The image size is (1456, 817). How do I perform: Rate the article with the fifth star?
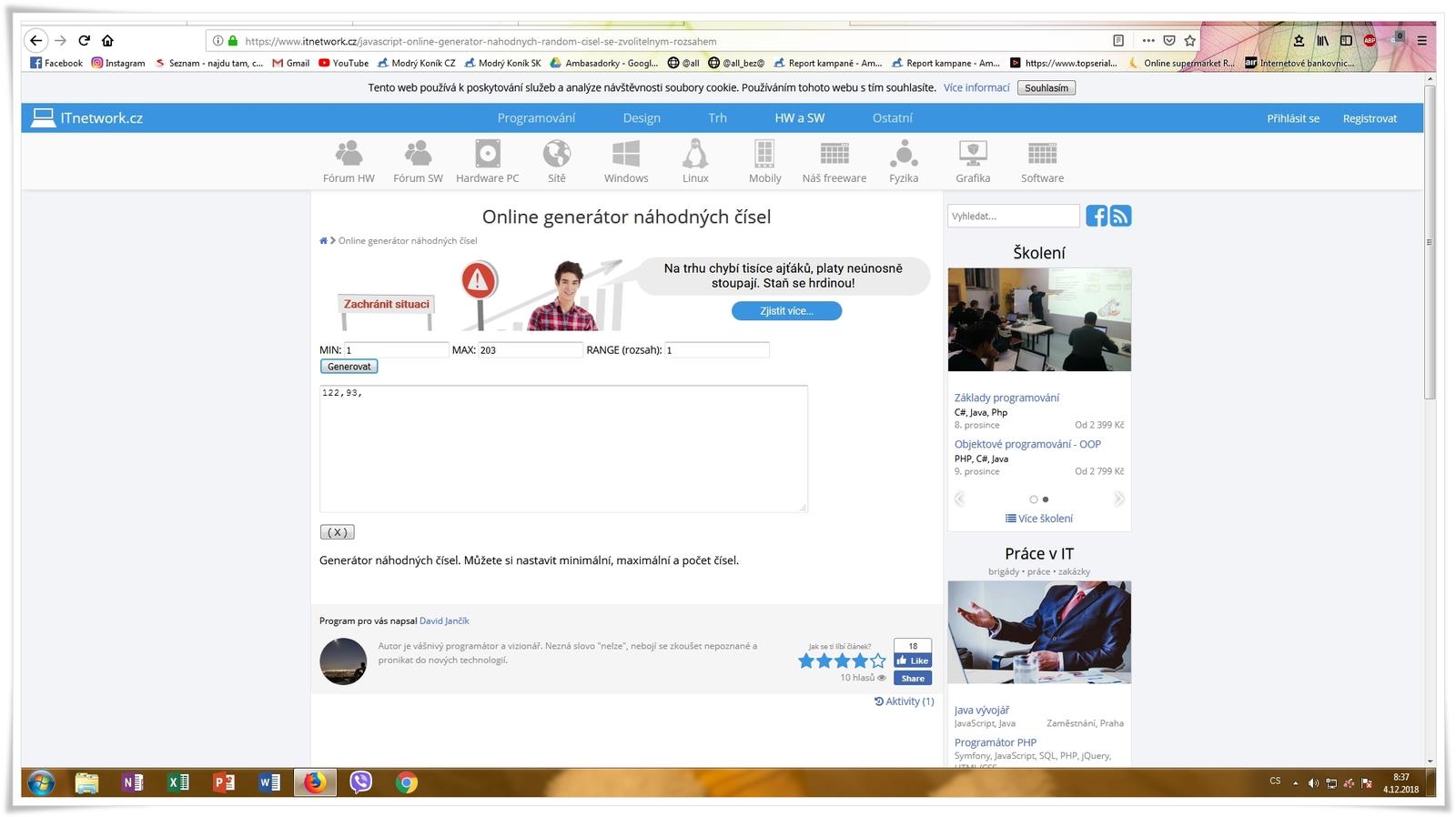pyautogui.click(x=877, y=661)
